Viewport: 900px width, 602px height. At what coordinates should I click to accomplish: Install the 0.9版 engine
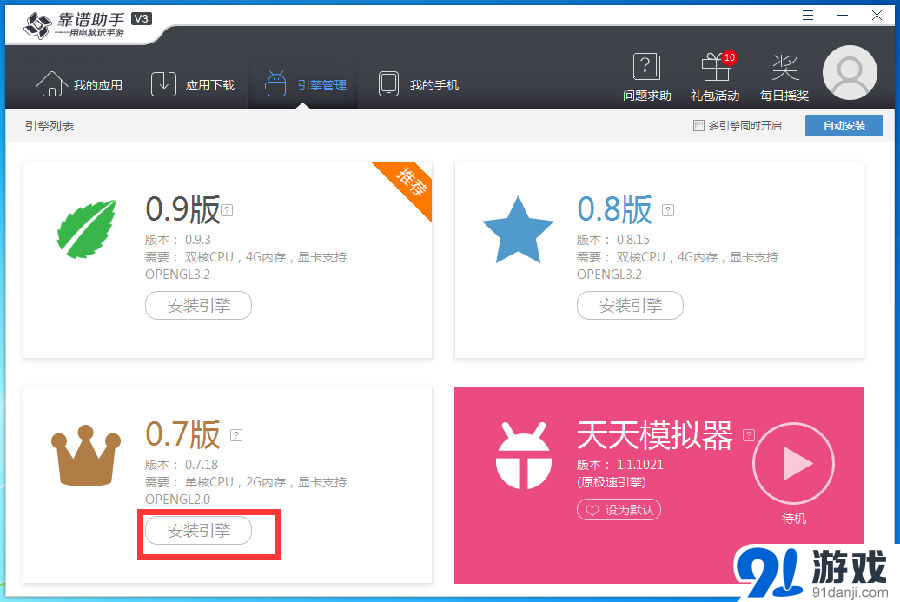pos(199,305)
